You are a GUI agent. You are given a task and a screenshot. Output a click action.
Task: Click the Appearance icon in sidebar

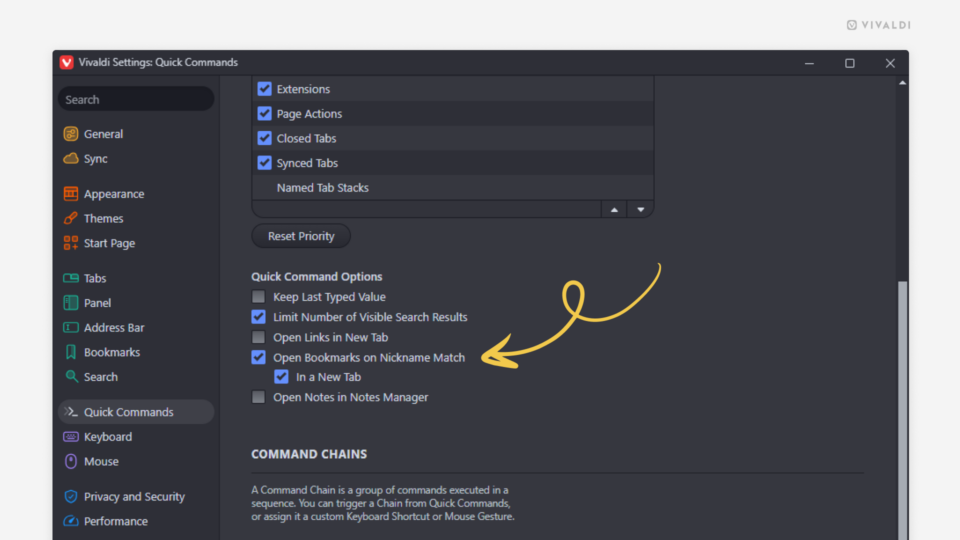(x=71, y=193)
